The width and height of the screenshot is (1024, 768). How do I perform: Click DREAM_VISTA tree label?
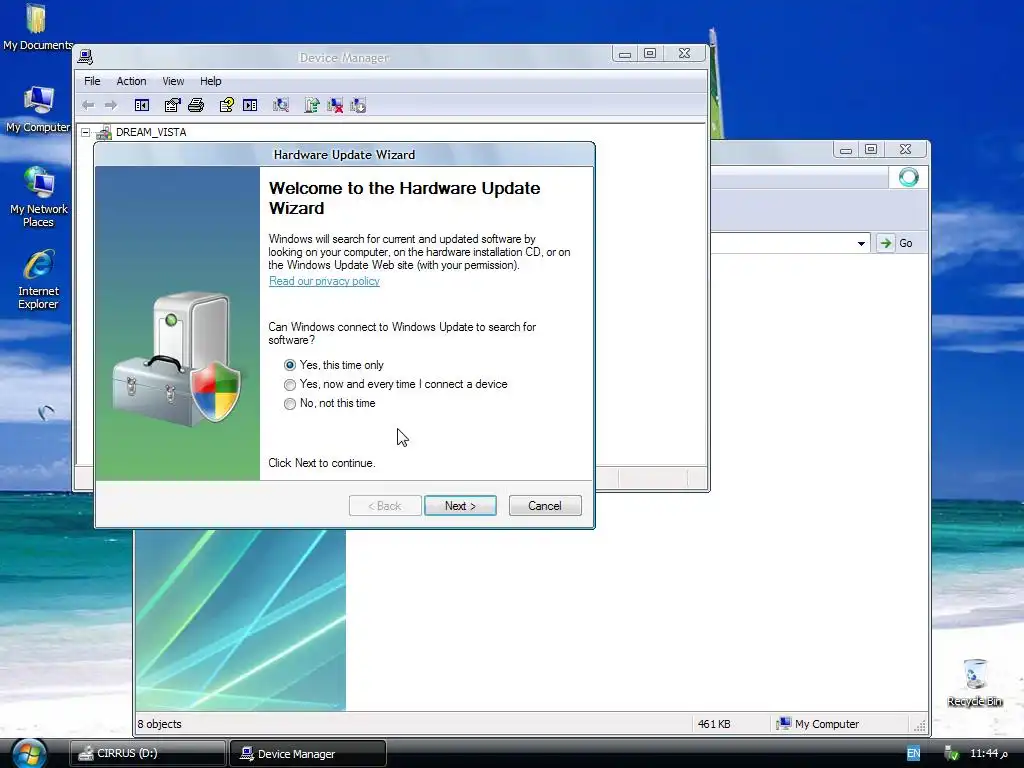151,133
